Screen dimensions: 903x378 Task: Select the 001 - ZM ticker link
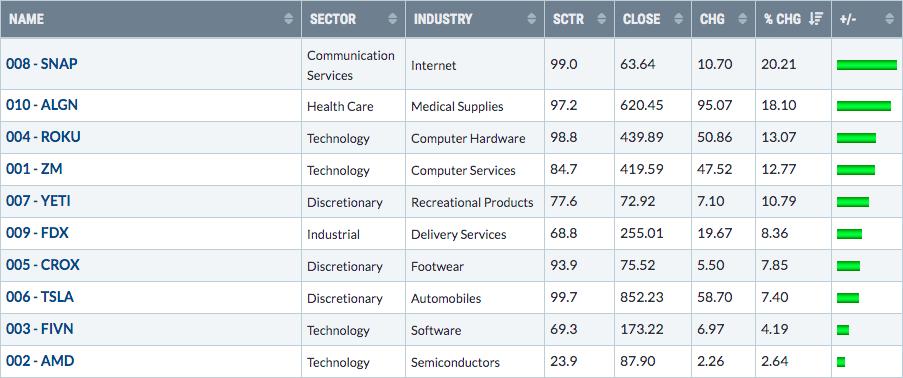(34, 169)
